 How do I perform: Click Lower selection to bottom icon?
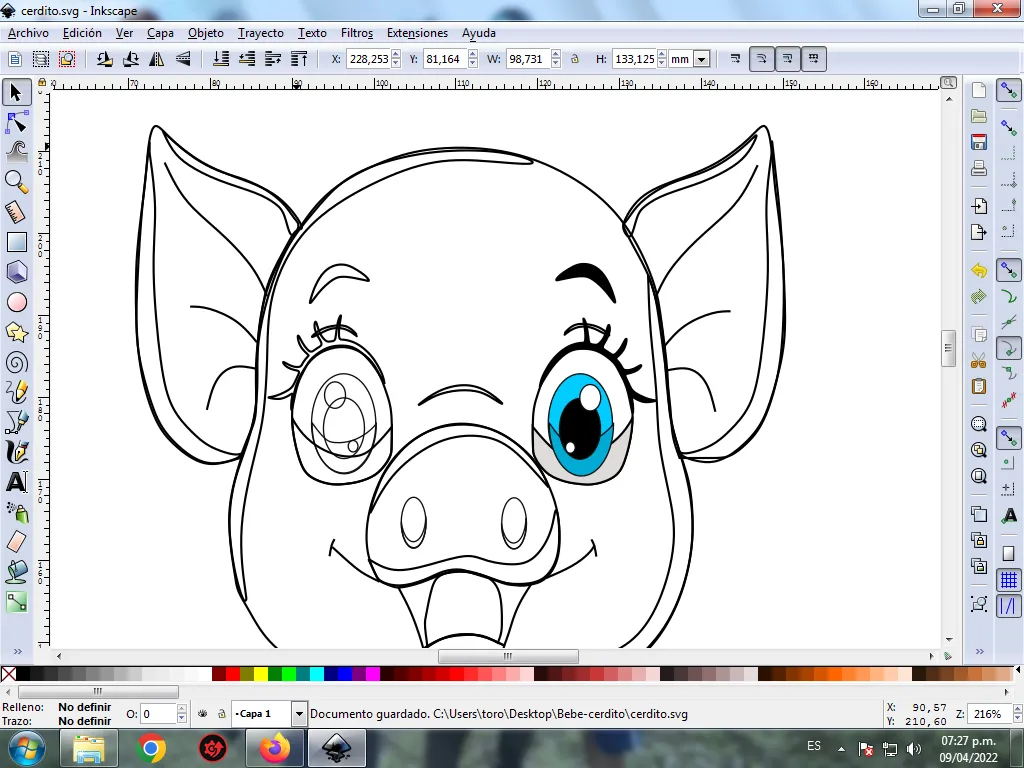pos(221,59)
